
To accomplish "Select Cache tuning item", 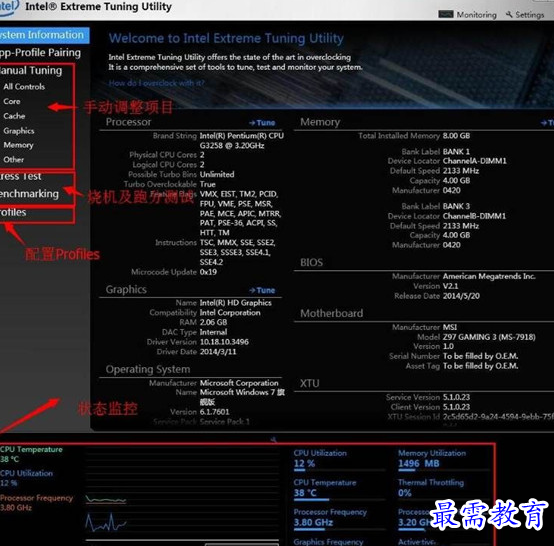I will click(x=14, y=116).
